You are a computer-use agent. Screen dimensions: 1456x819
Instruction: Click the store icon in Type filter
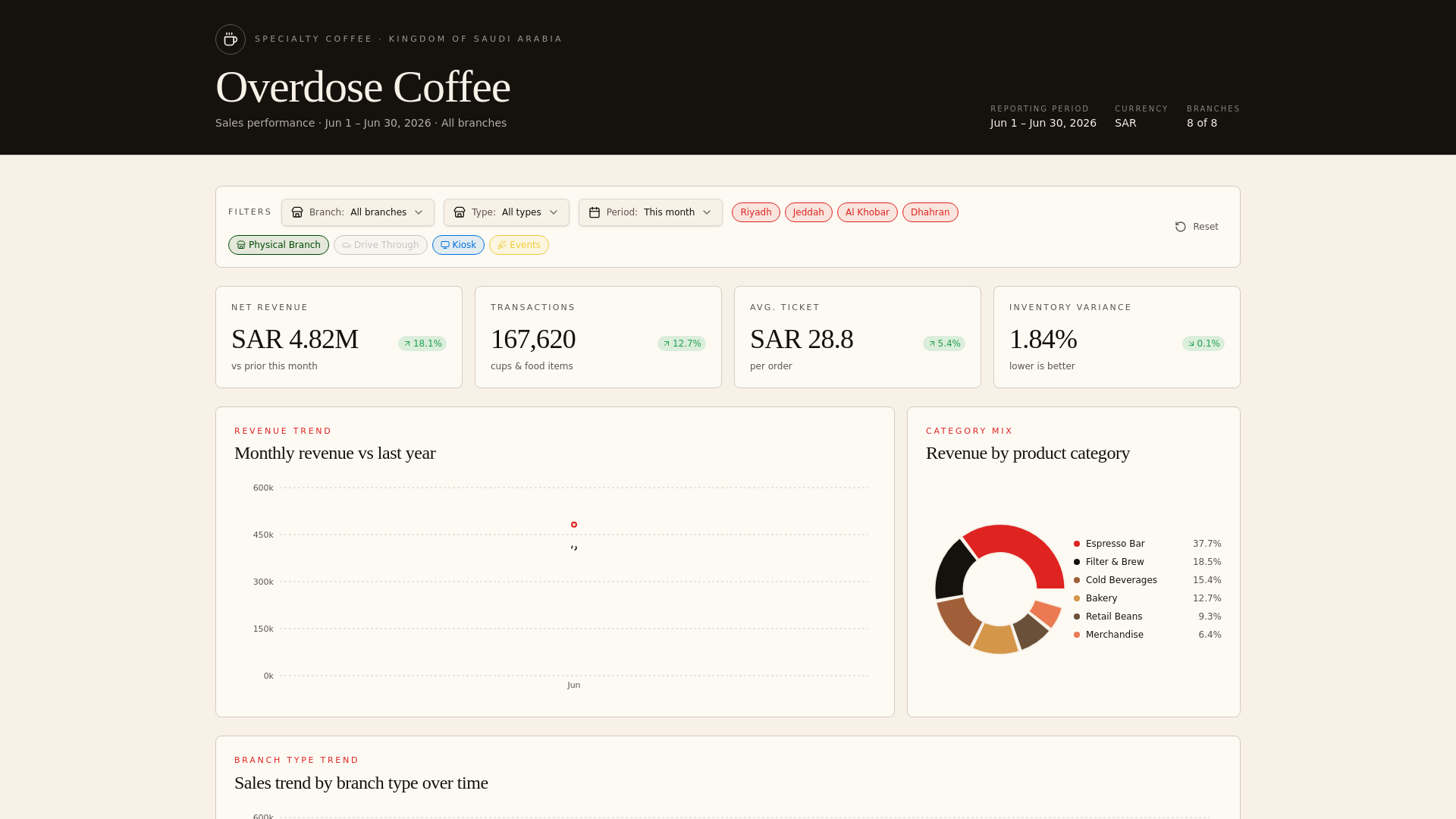[460, 212]
